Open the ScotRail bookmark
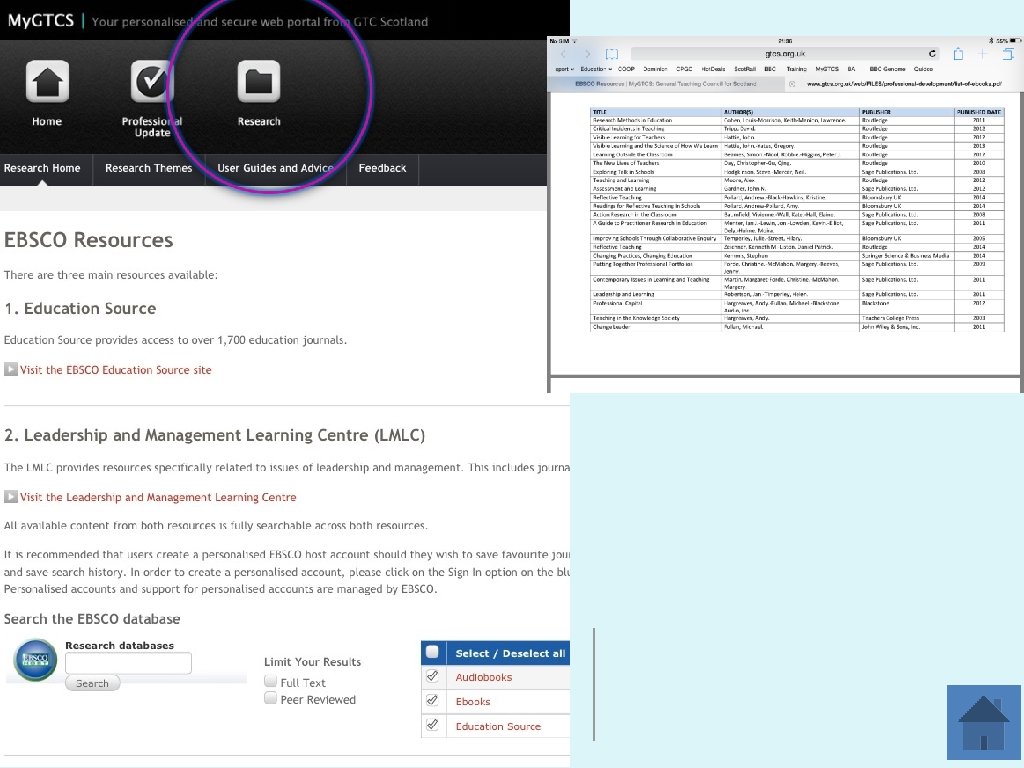1024x768 pixels. click(x=744, y=69)
